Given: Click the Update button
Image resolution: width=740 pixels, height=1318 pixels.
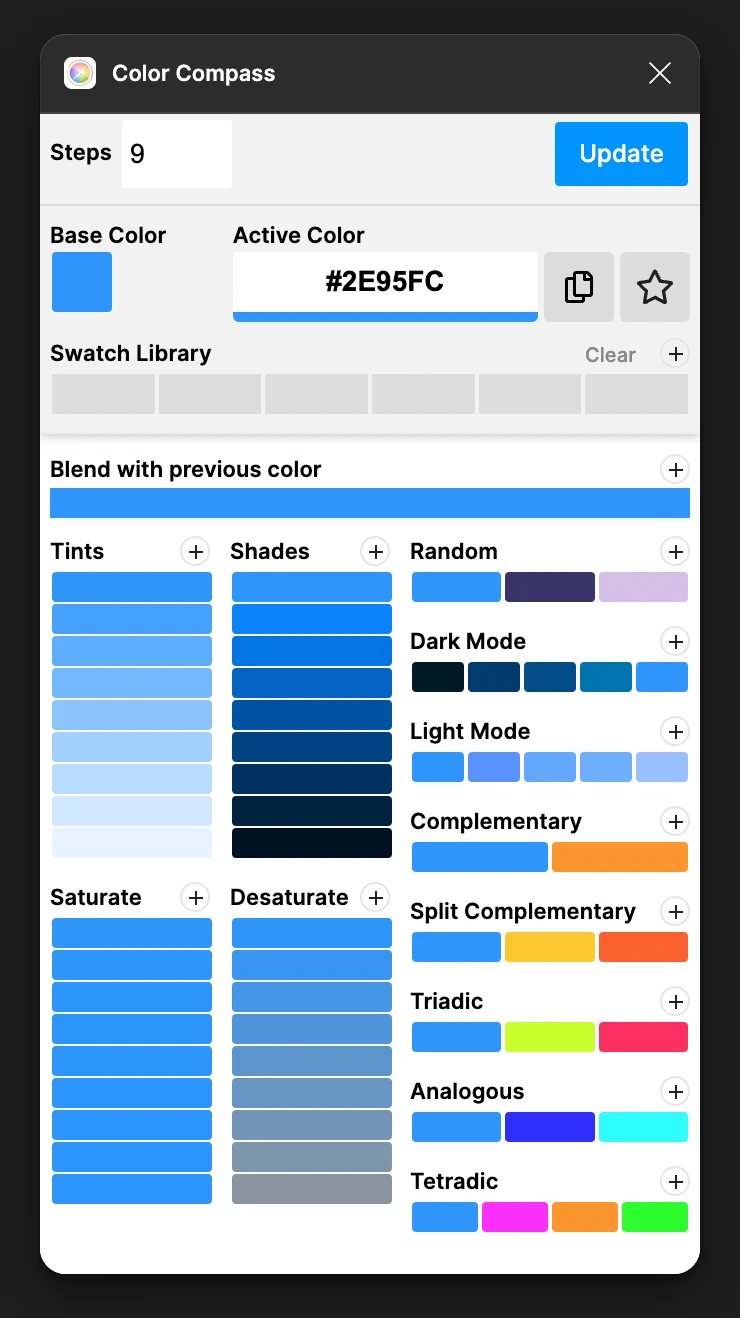Looking at the screenshot, I should 621,154.
